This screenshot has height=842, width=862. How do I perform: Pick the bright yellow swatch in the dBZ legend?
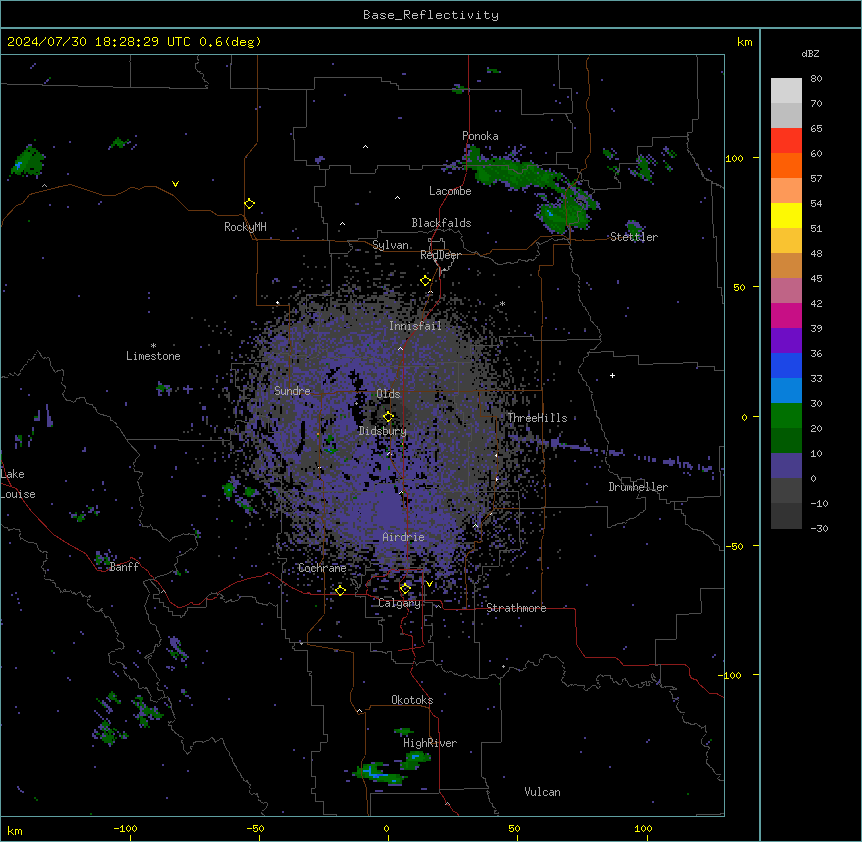[786, 215]
